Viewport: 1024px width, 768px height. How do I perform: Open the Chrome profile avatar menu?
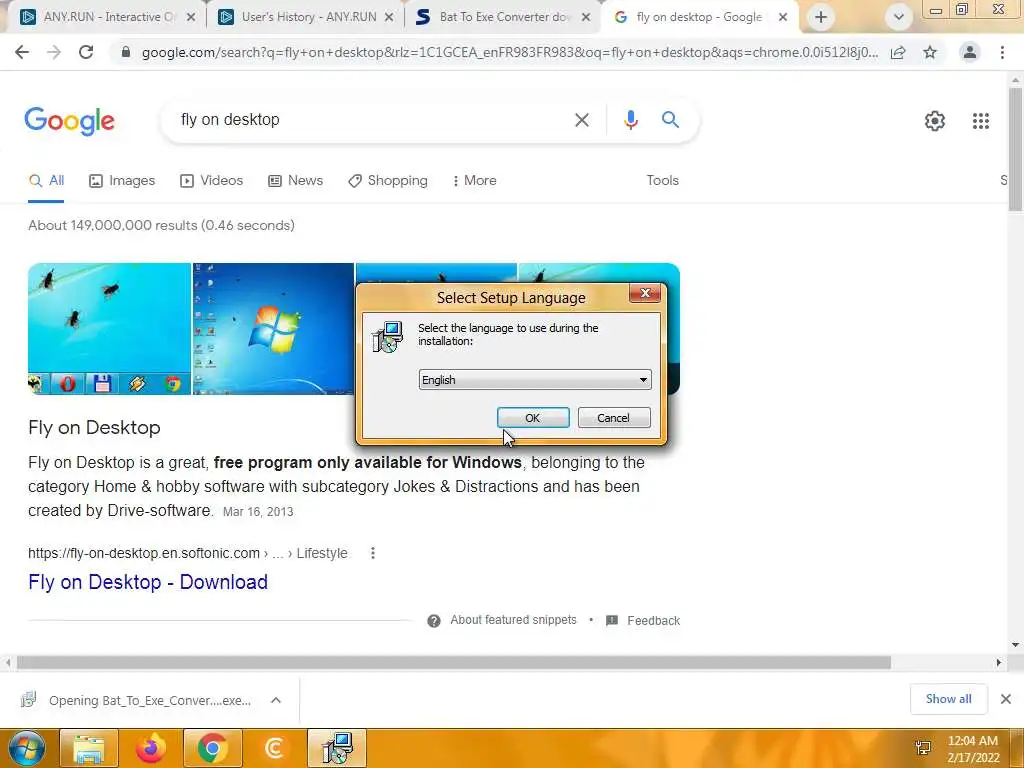970,52
